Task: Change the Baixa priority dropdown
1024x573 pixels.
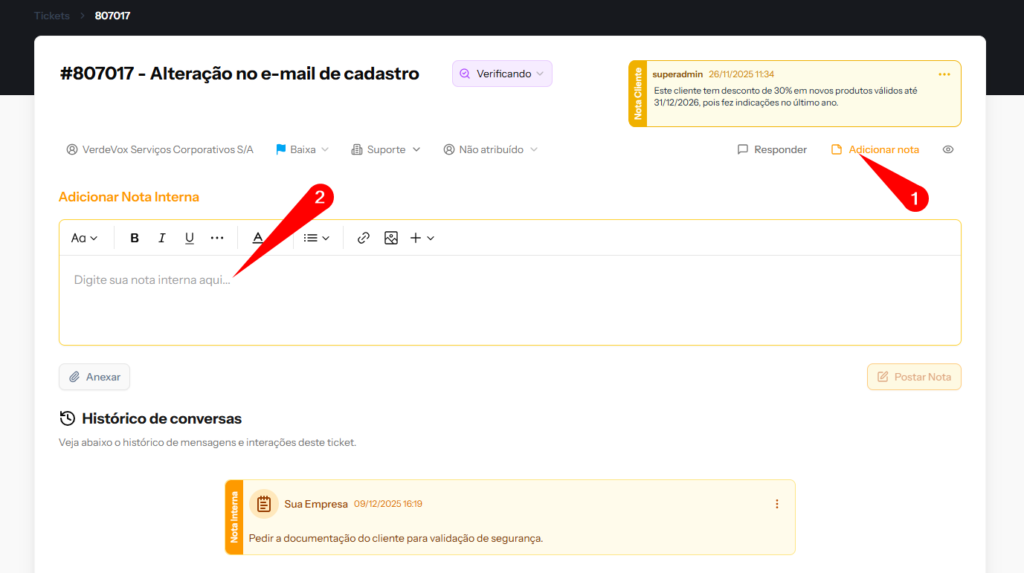Action: click(302, 150)
